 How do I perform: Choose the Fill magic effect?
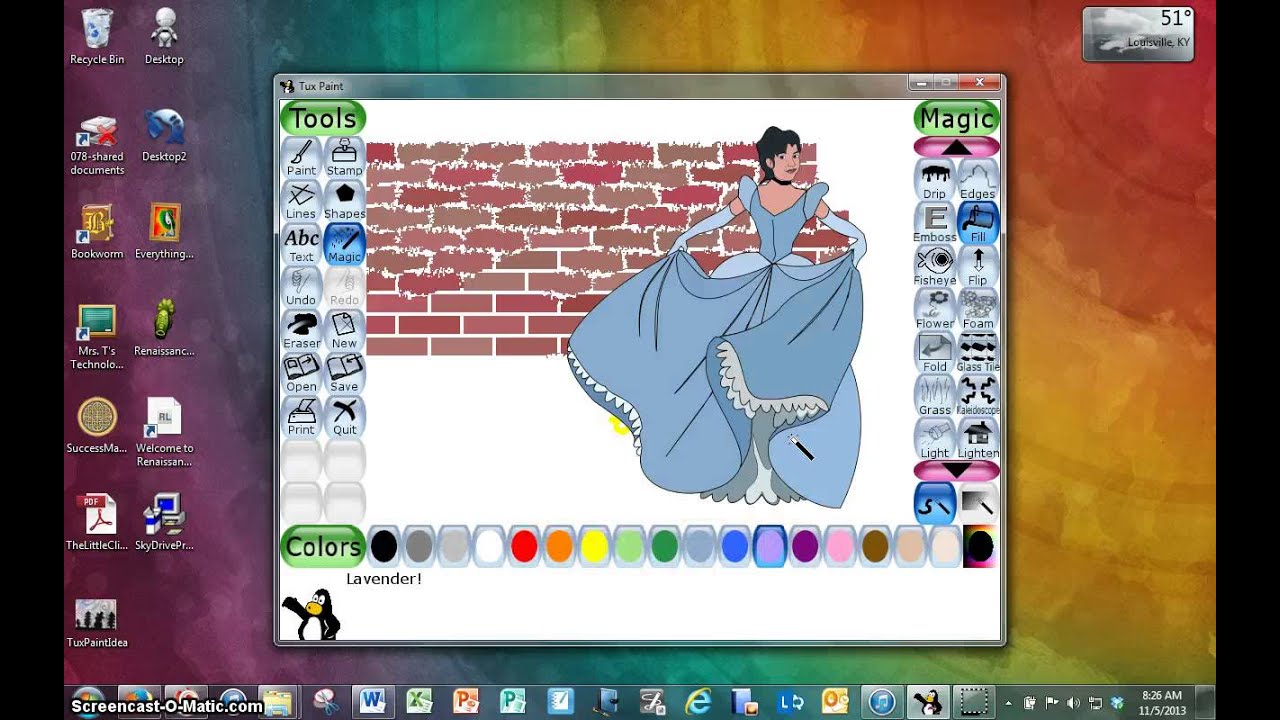point(978,222)
